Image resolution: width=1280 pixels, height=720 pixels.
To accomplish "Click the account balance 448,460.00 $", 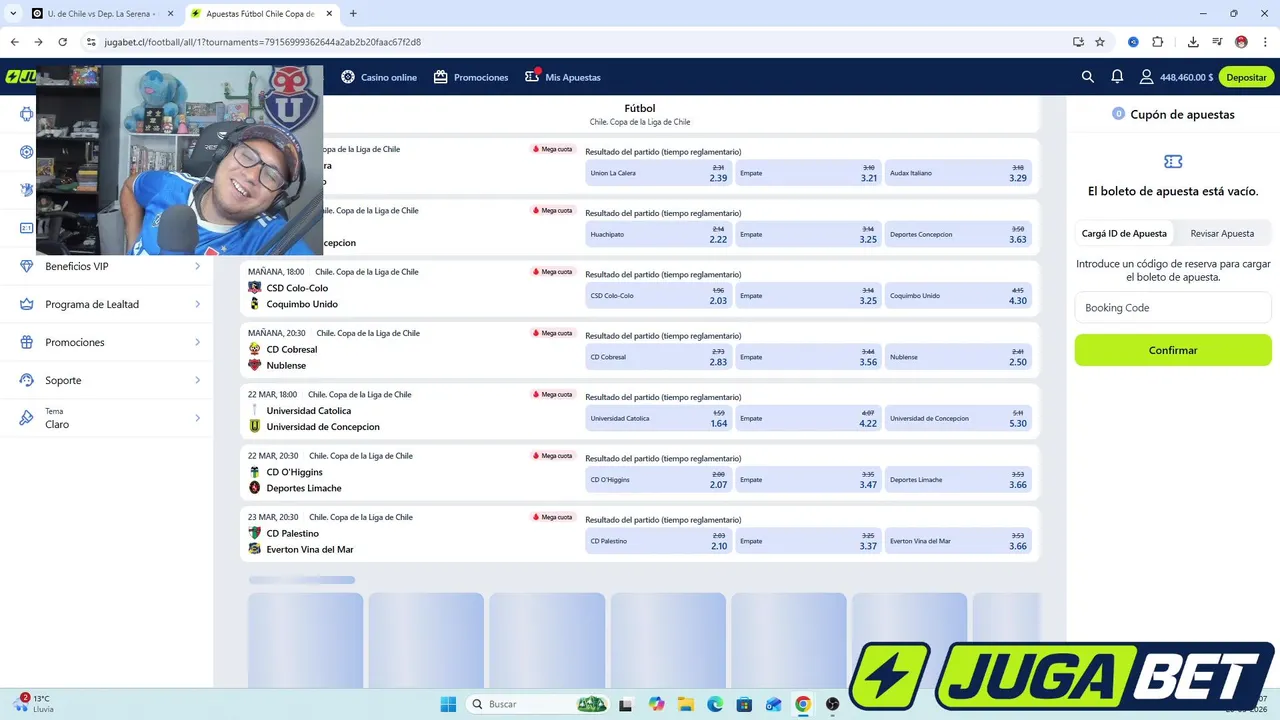I will pyautogui.click(x=1186, y=77).
